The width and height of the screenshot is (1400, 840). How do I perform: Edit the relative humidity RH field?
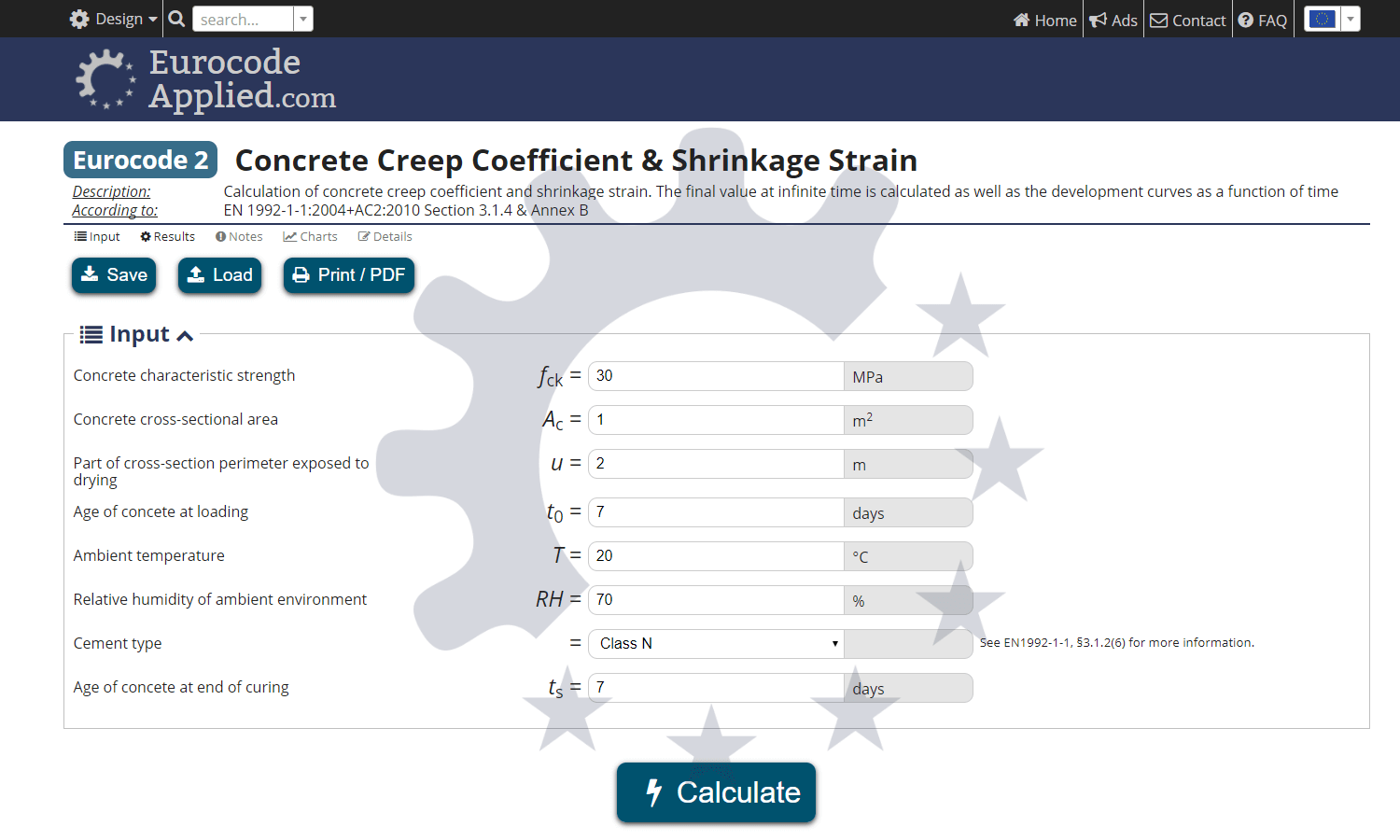coord(716,600)
